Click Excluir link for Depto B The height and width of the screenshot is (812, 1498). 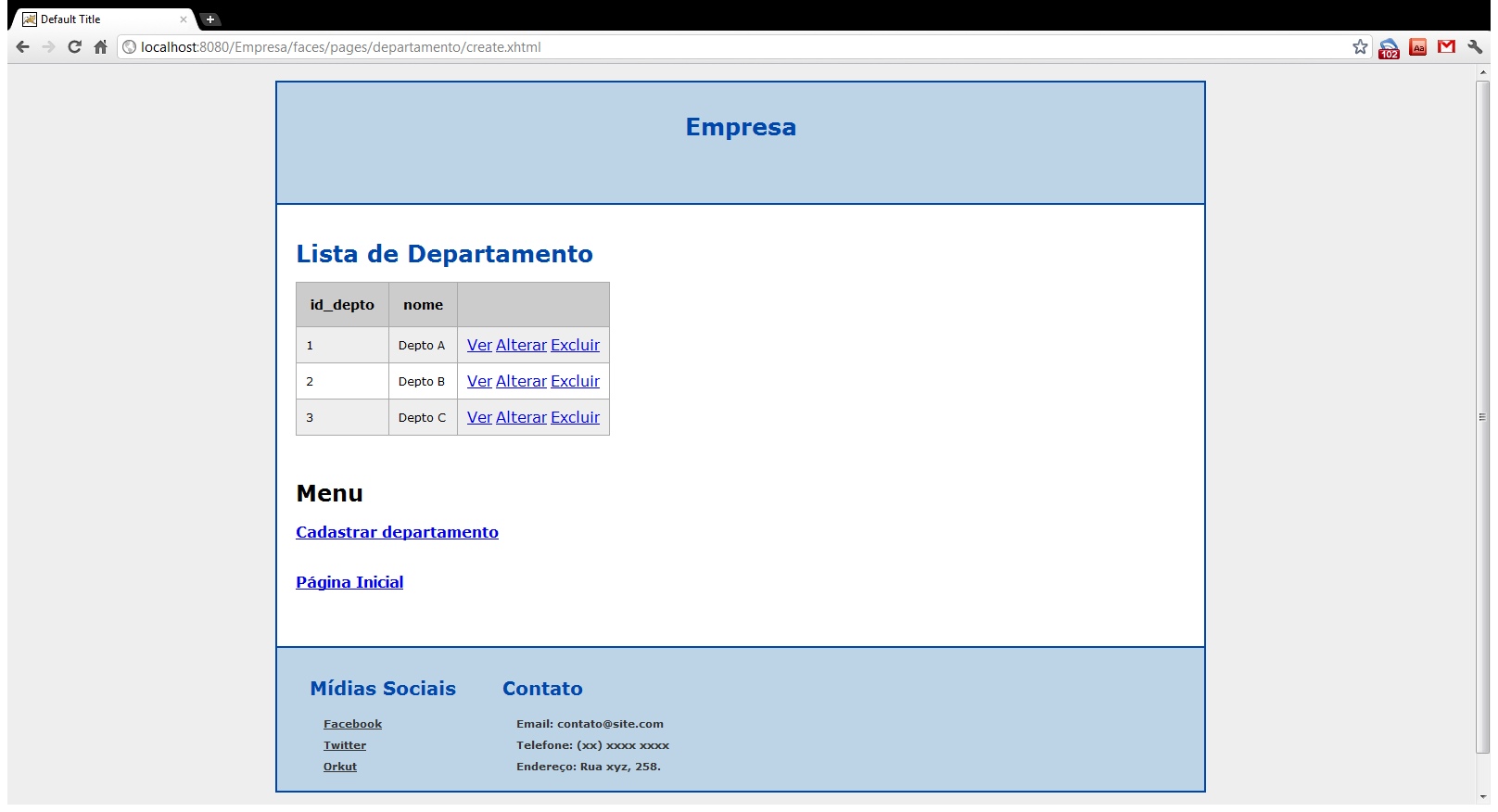click(575, 381)
